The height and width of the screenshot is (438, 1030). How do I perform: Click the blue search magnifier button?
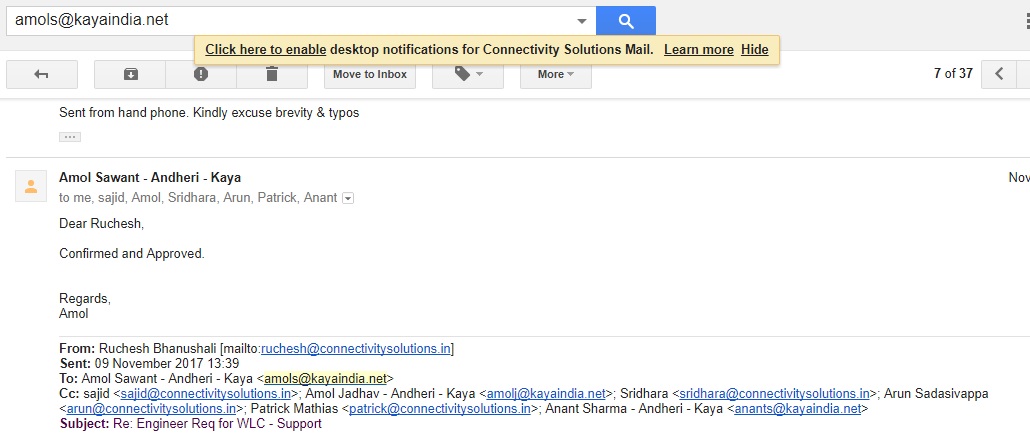pos(626,20)
